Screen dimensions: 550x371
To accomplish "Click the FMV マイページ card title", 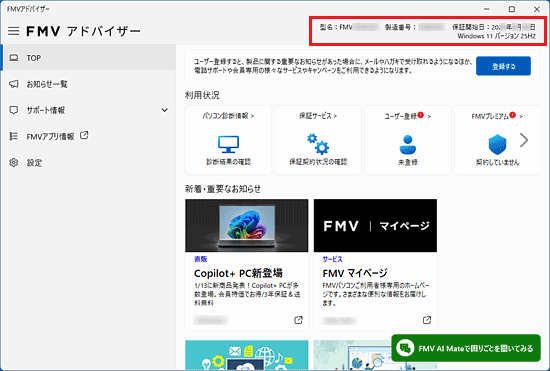I will click(x=355, y=273).
